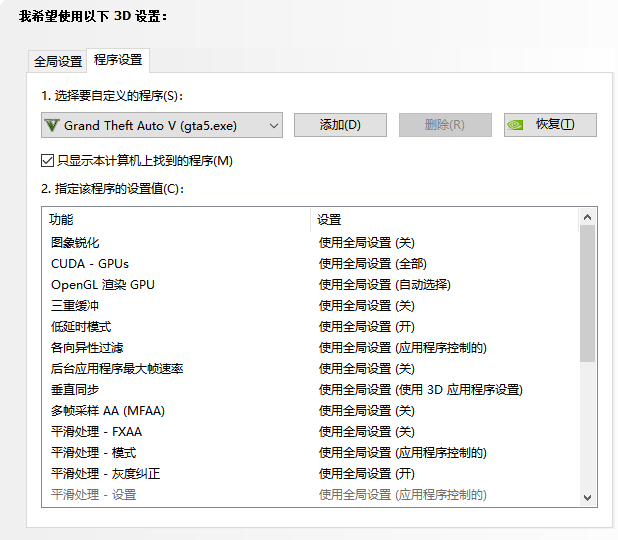Click the 设置 column header
This screenshot has height=540, width=618.
(329, 220)
